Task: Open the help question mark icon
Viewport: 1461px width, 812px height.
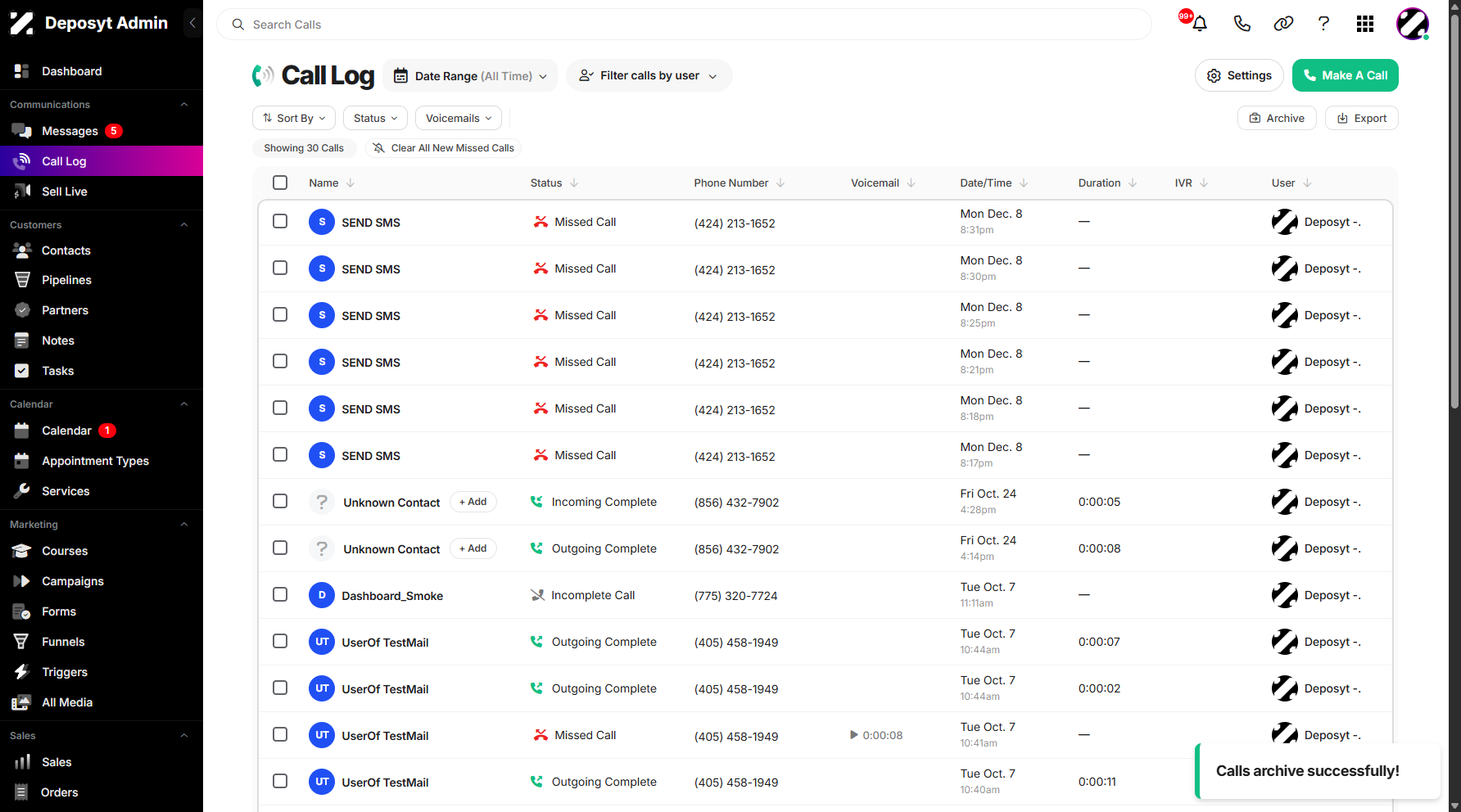Action: click(1323, 24)
